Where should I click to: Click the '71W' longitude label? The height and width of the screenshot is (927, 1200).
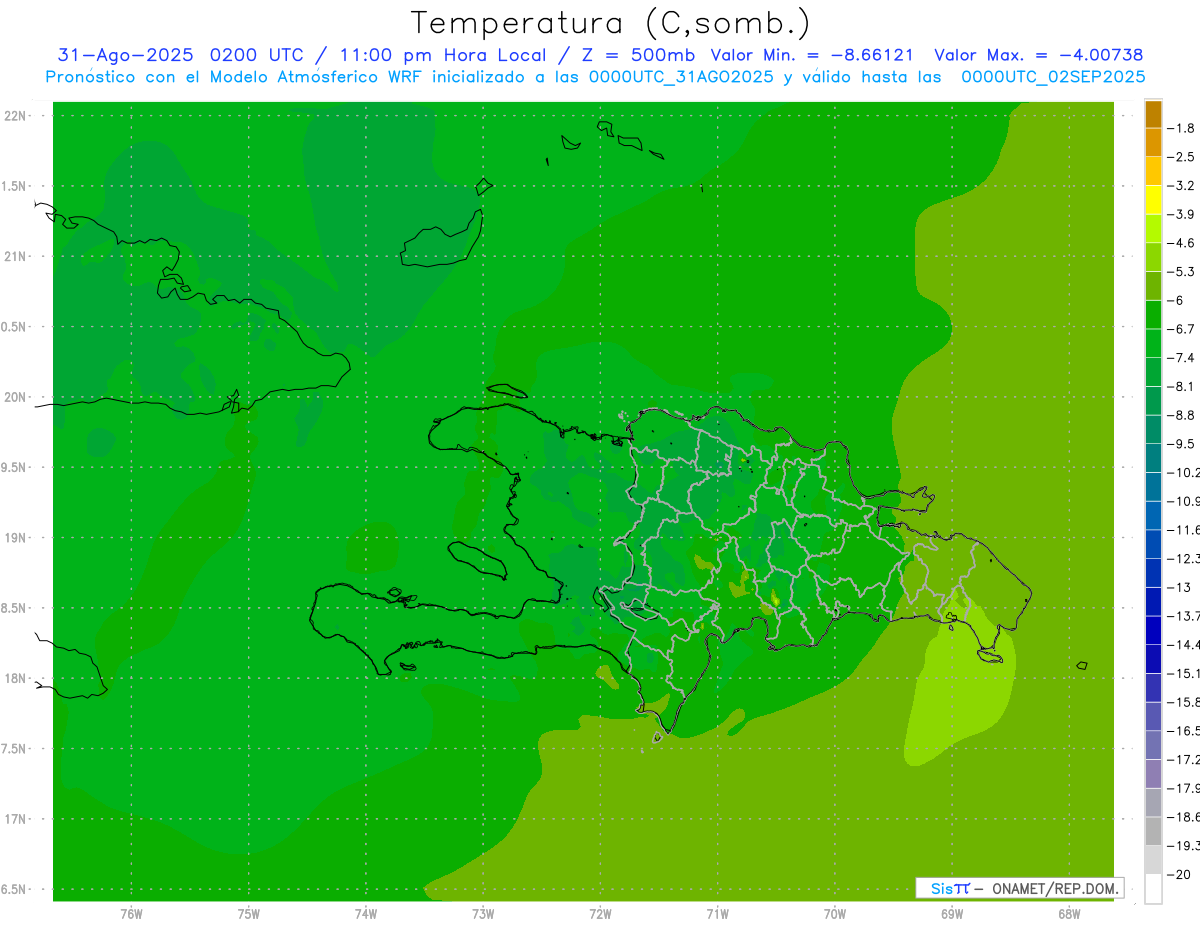717,914
